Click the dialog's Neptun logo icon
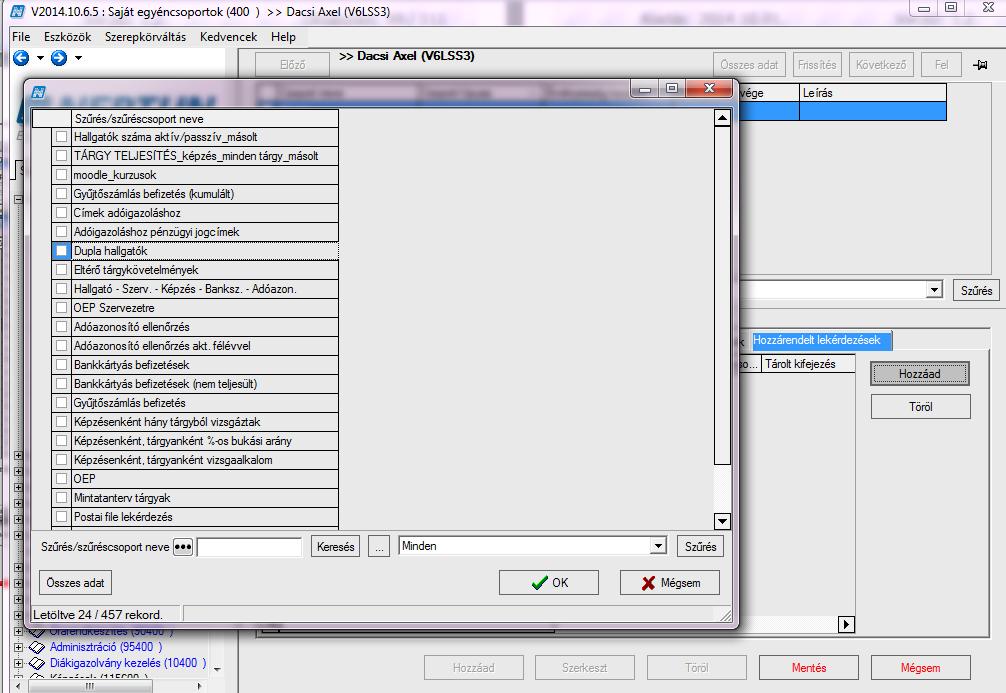The height and width of the screenshot is (693, 1006). pos(38,92)
